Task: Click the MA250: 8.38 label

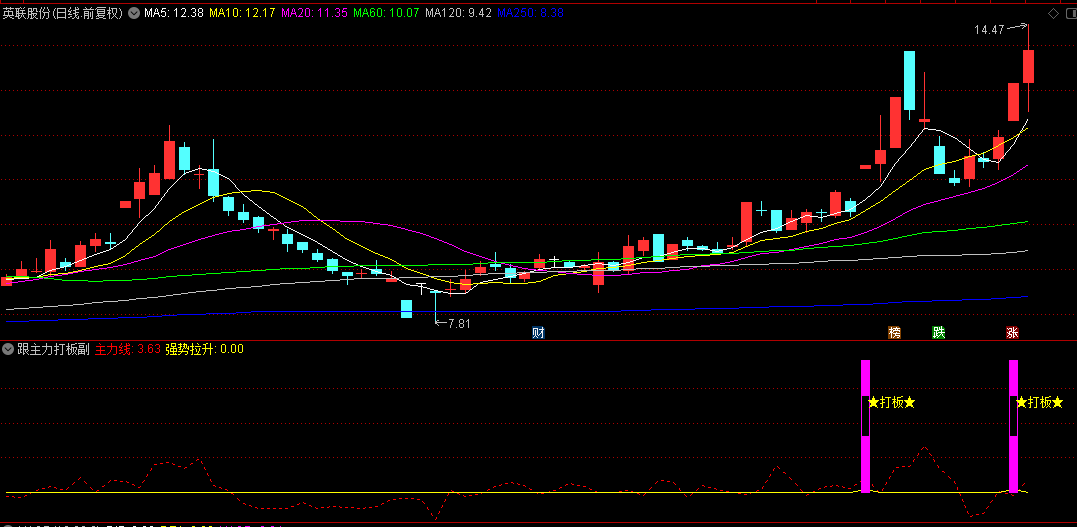Action: coord(530,13)
